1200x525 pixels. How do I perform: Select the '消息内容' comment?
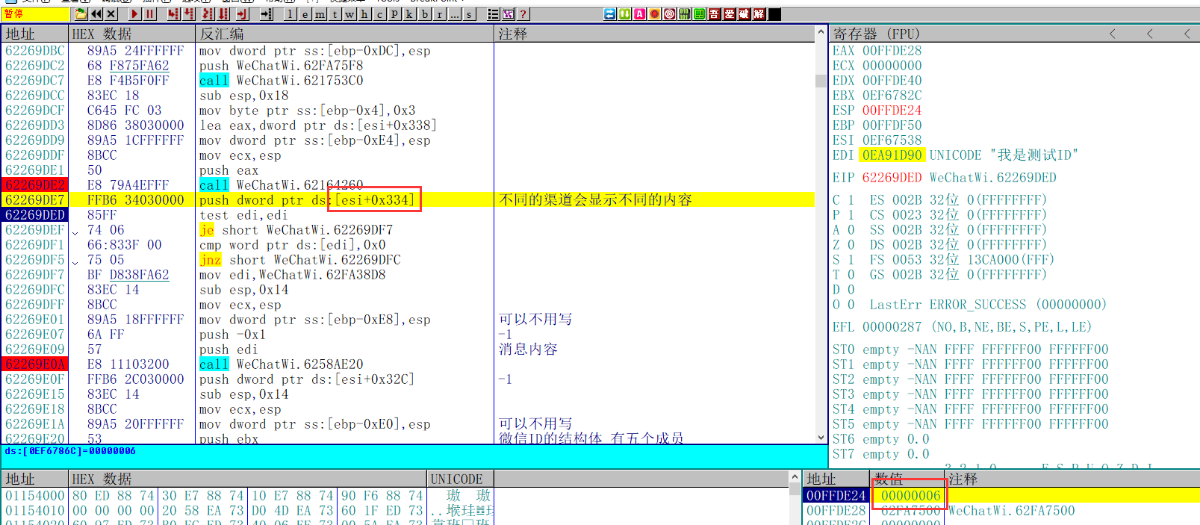pos(528,350)
